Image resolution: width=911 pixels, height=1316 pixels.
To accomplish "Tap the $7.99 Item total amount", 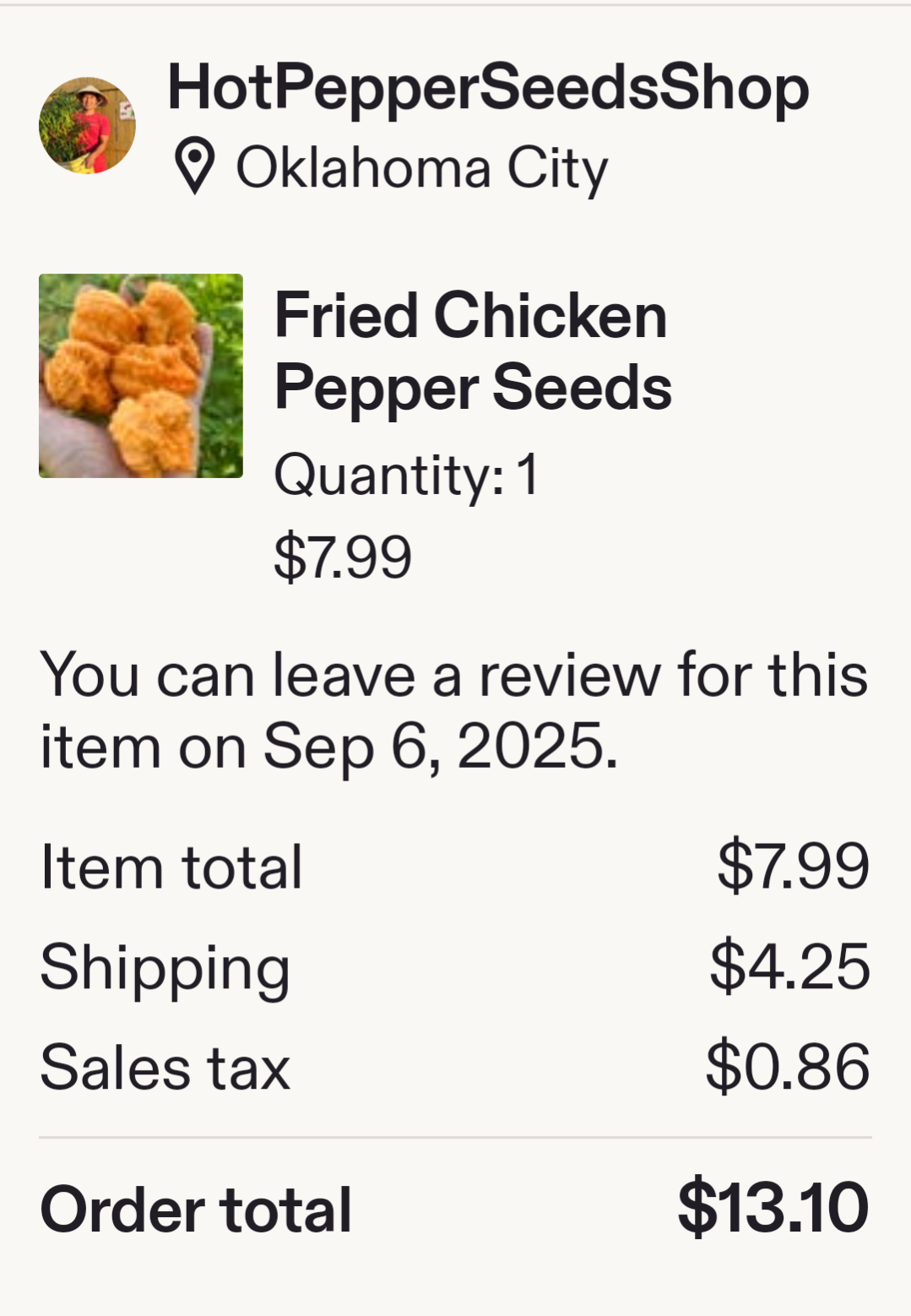I will (793, 866).
